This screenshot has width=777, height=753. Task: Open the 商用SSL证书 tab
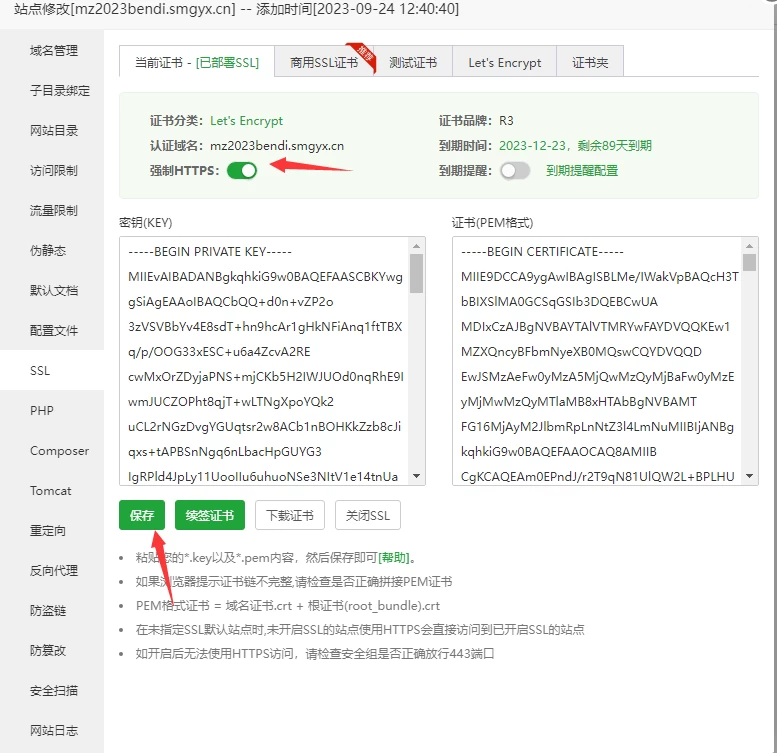click(324, 62)
